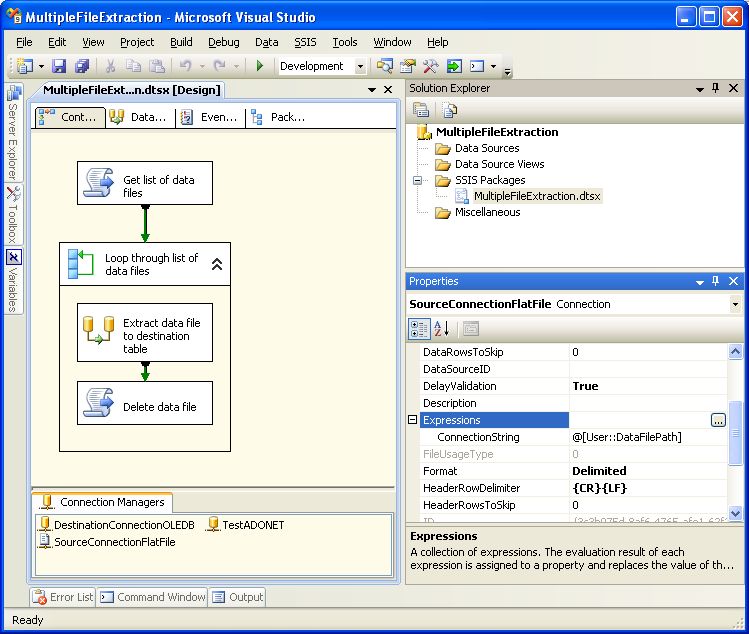The height and width of the screenshot is (634, 749).
Task: Open the File menu
Action: (x=24, y=43)
